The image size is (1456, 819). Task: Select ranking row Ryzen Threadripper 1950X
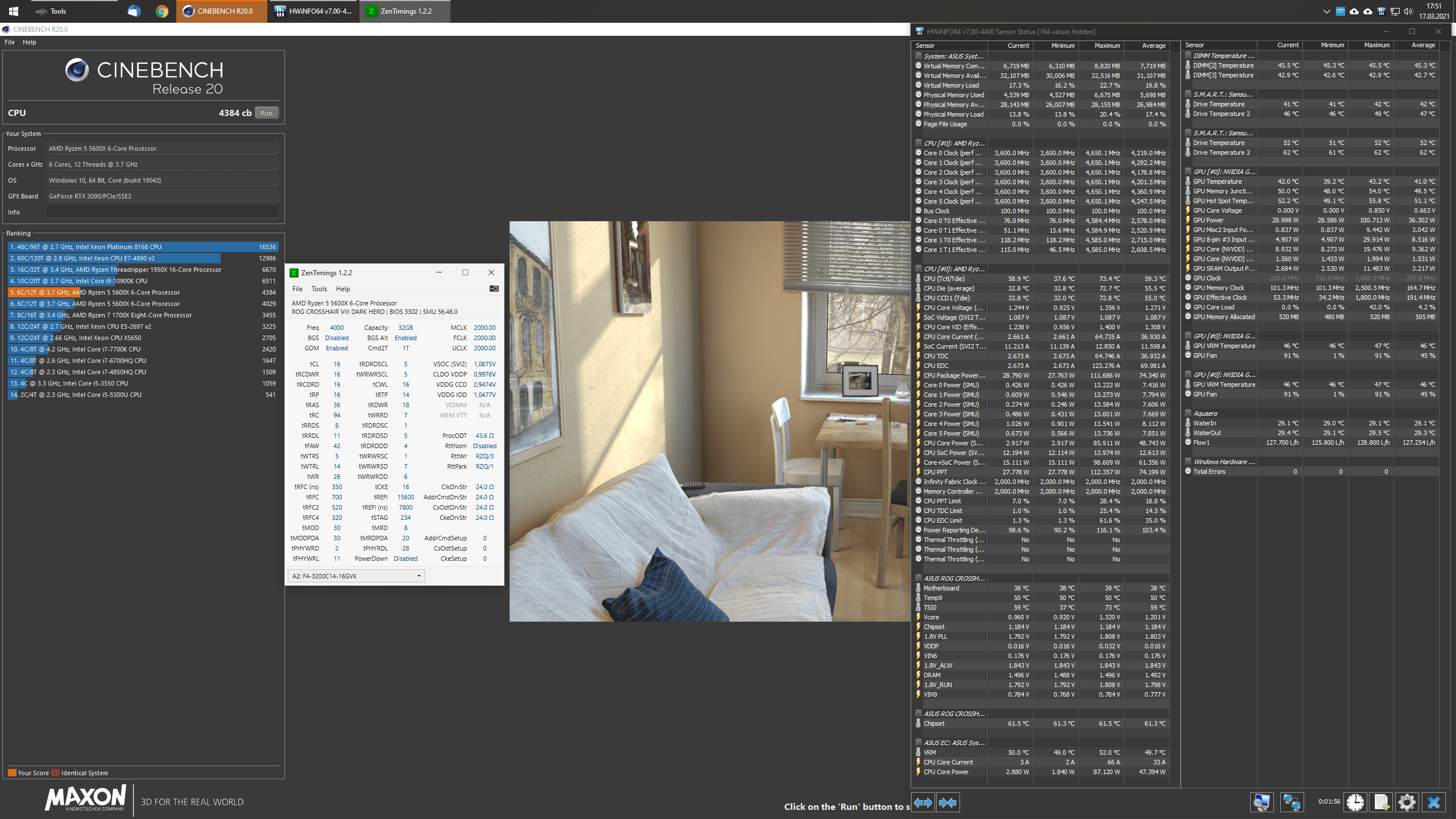pos(143,270)
